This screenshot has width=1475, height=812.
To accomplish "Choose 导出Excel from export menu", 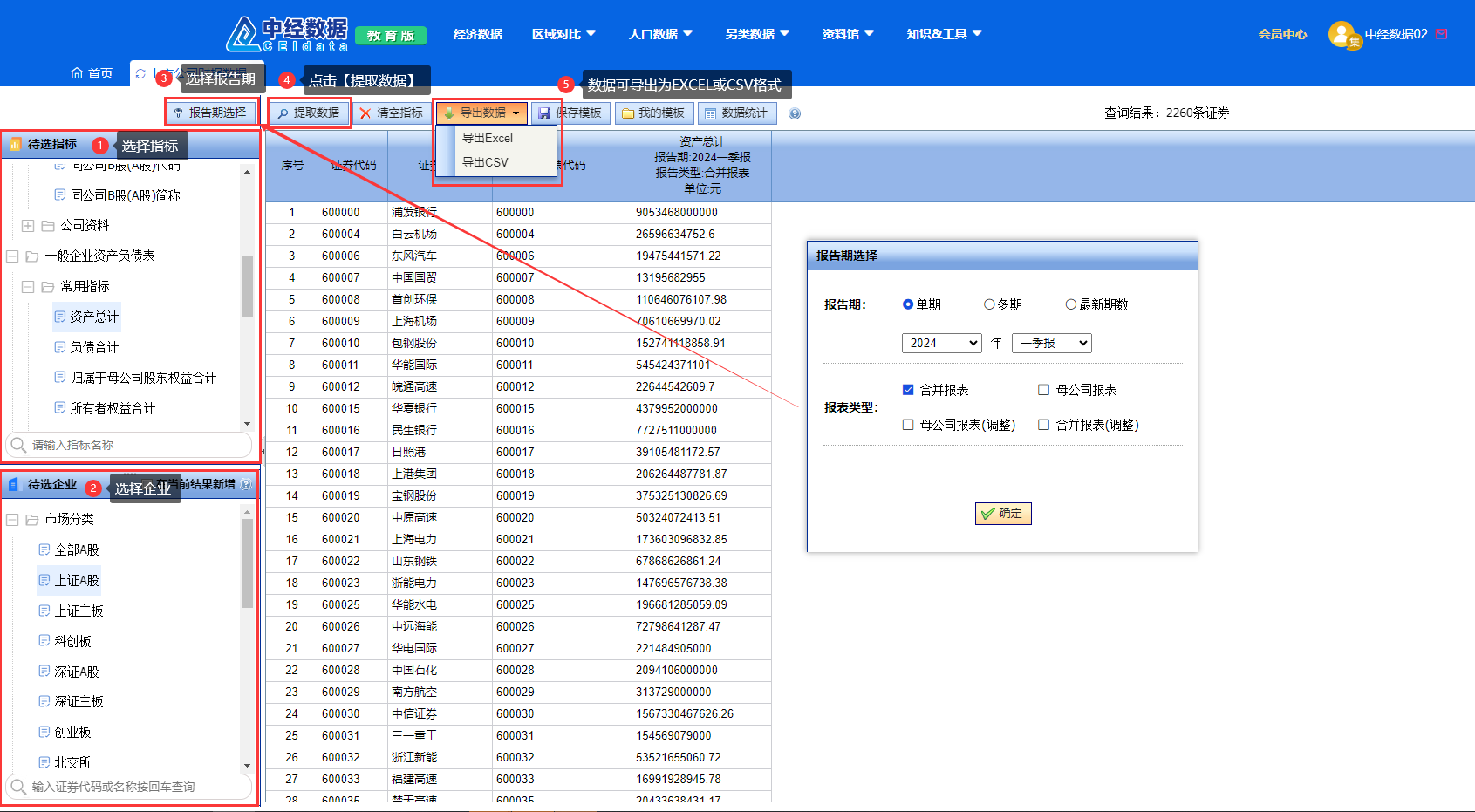I will (x=488, y=138).
